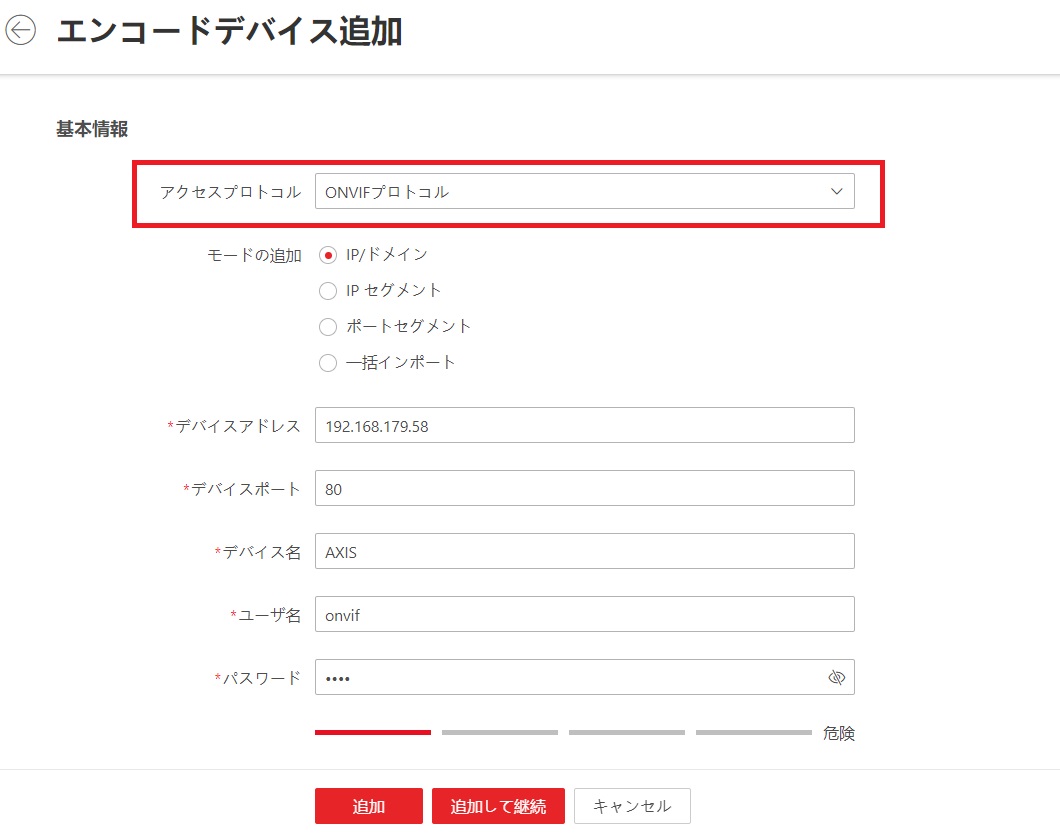Click the デバイスアドレス input field

(x=585, y=425)
